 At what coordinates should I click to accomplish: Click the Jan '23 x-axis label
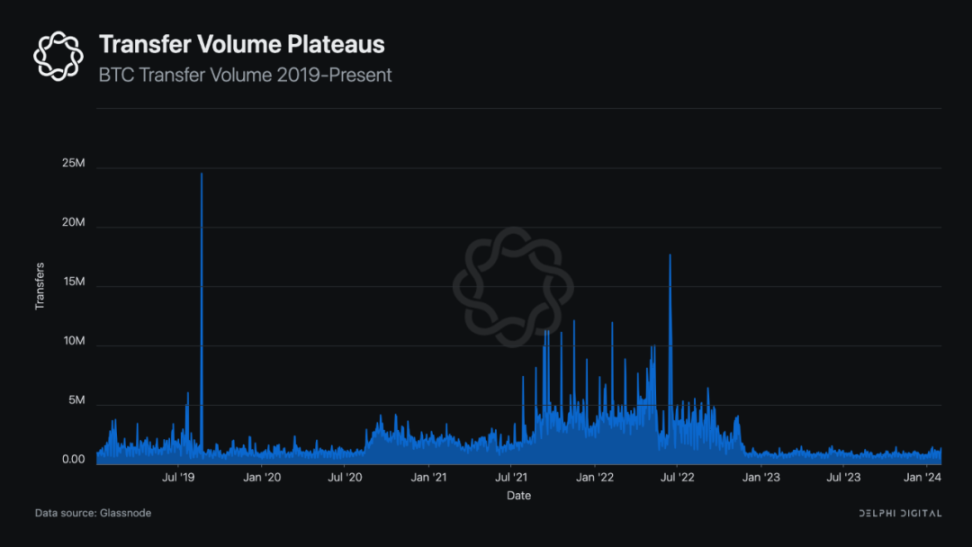(x=761, y=478)
